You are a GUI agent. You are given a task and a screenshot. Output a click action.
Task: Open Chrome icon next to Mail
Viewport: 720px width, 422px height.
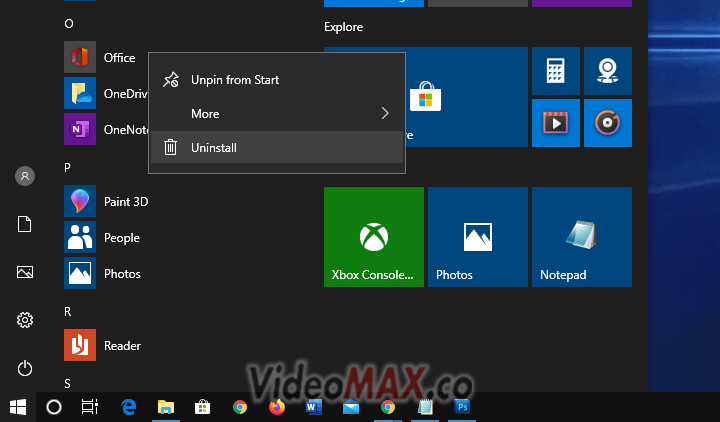point(388,407)
